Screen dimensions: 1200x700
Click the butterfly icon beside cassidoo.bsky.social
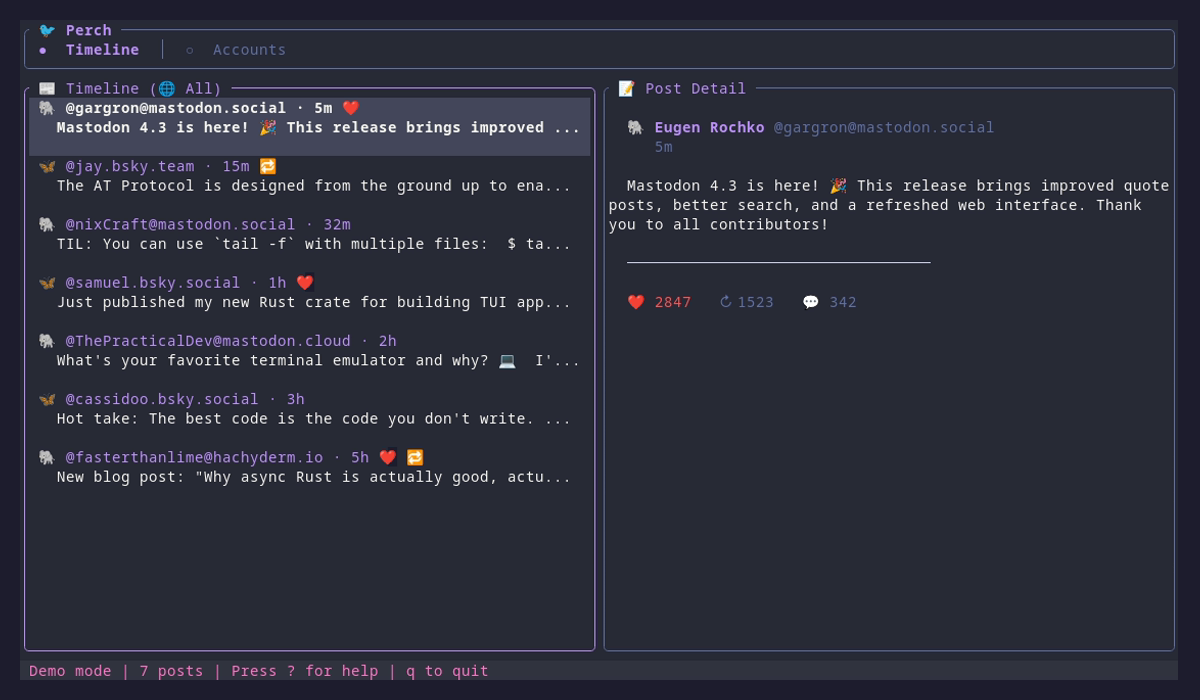(x=47, y=399)
